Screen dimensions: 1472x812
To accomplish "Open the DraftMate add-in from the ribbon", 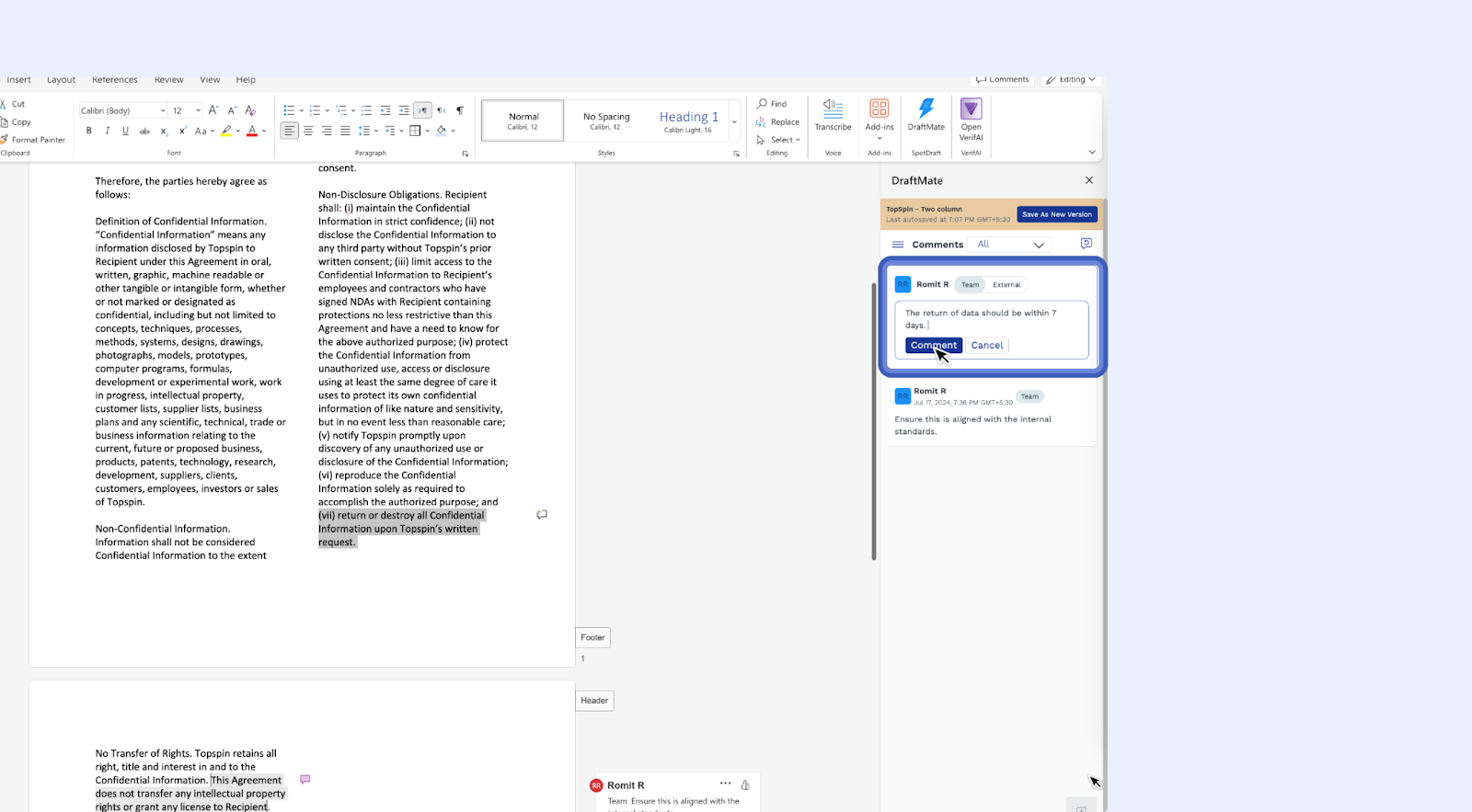I will point(926,115).
